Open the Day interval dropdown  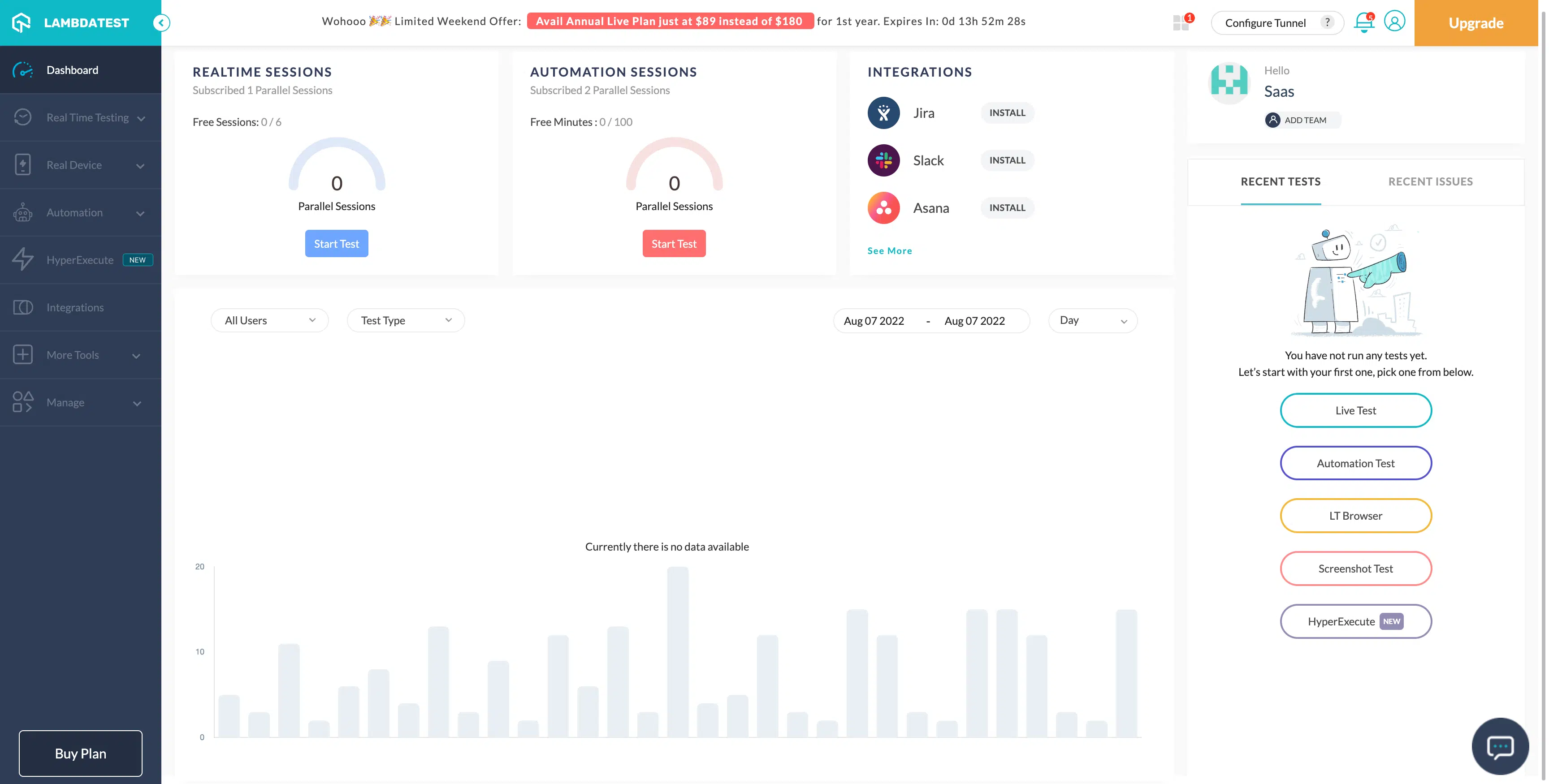(1093, 320)
